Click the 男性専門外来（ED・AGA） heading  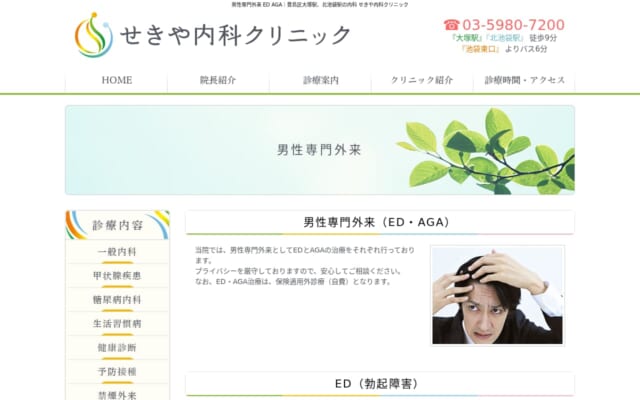(x=380, y=222)
